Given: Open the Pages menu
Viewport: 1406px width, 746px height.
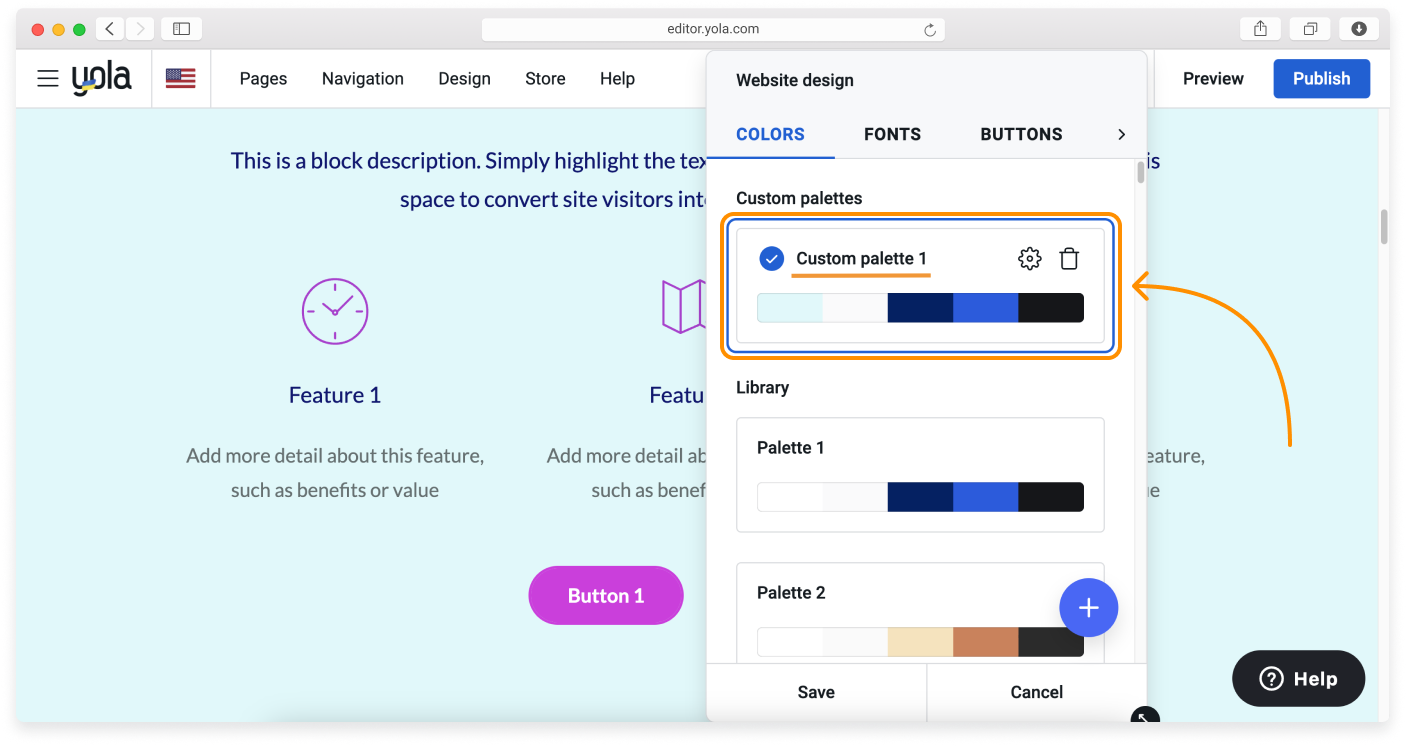Looking at the screenshot, I should coord(263,78).
